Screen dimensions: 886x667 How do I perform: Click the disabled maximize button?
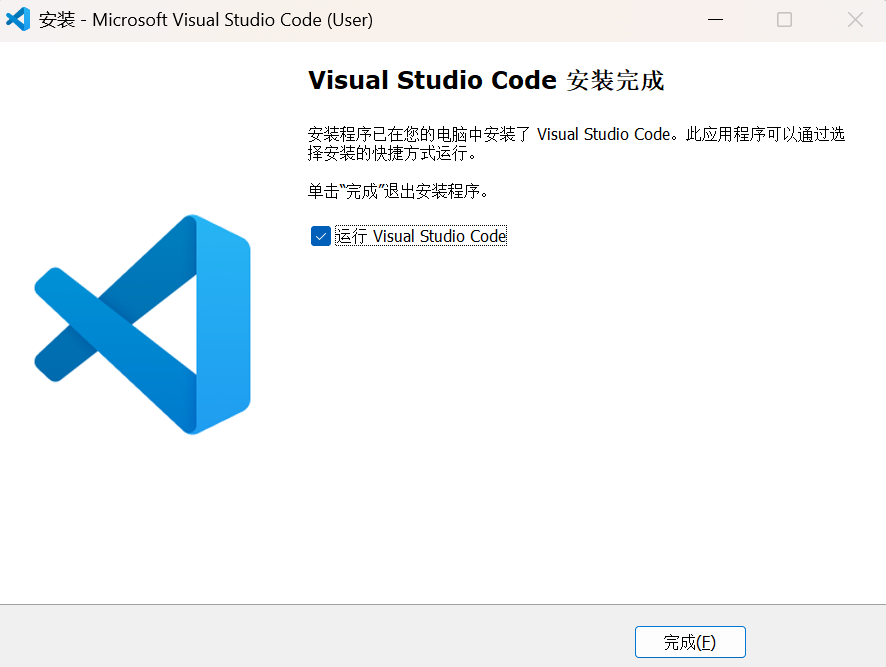tap(784, 20)
